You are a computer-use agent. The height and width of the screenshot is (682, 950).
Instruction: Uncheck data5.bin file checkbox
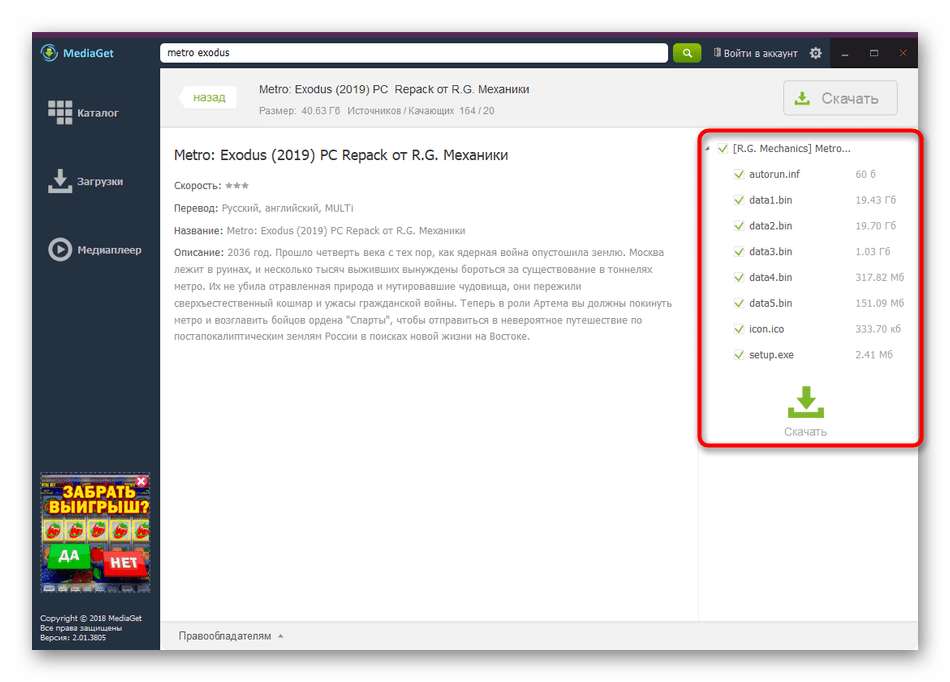point(739,303)
